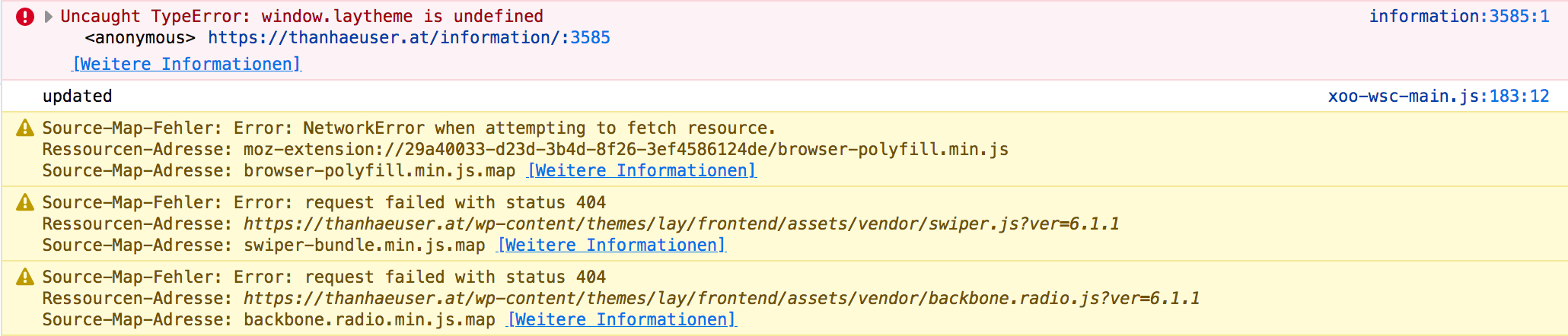1568x336 pixels.
Task: Click the moz-extension browser-polyfill.min.js address
Action: [x=626, y=149]
